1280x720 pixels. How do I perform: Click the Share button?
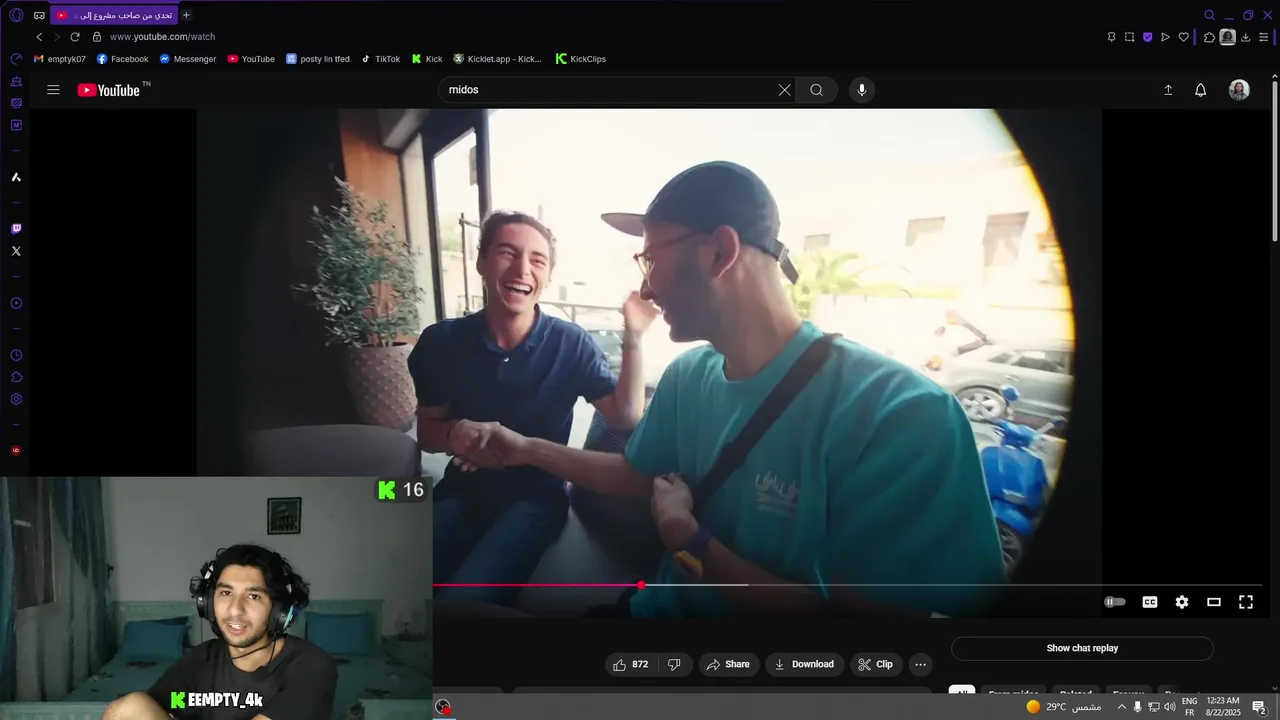[728, 664]
